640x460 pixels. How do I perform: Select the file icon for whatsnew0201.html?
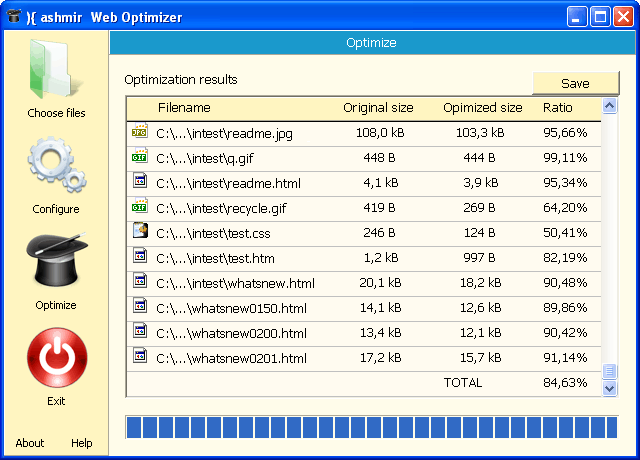coord(140,356)
